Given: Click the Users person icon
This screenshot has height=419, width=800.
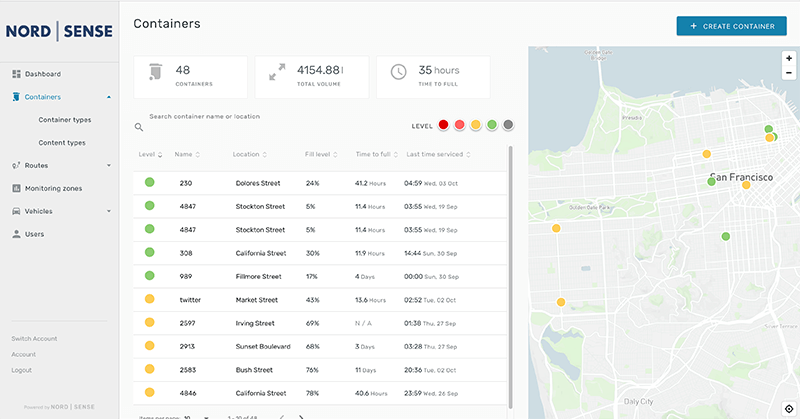Looking at the screenshot, I should coord(16,234).
